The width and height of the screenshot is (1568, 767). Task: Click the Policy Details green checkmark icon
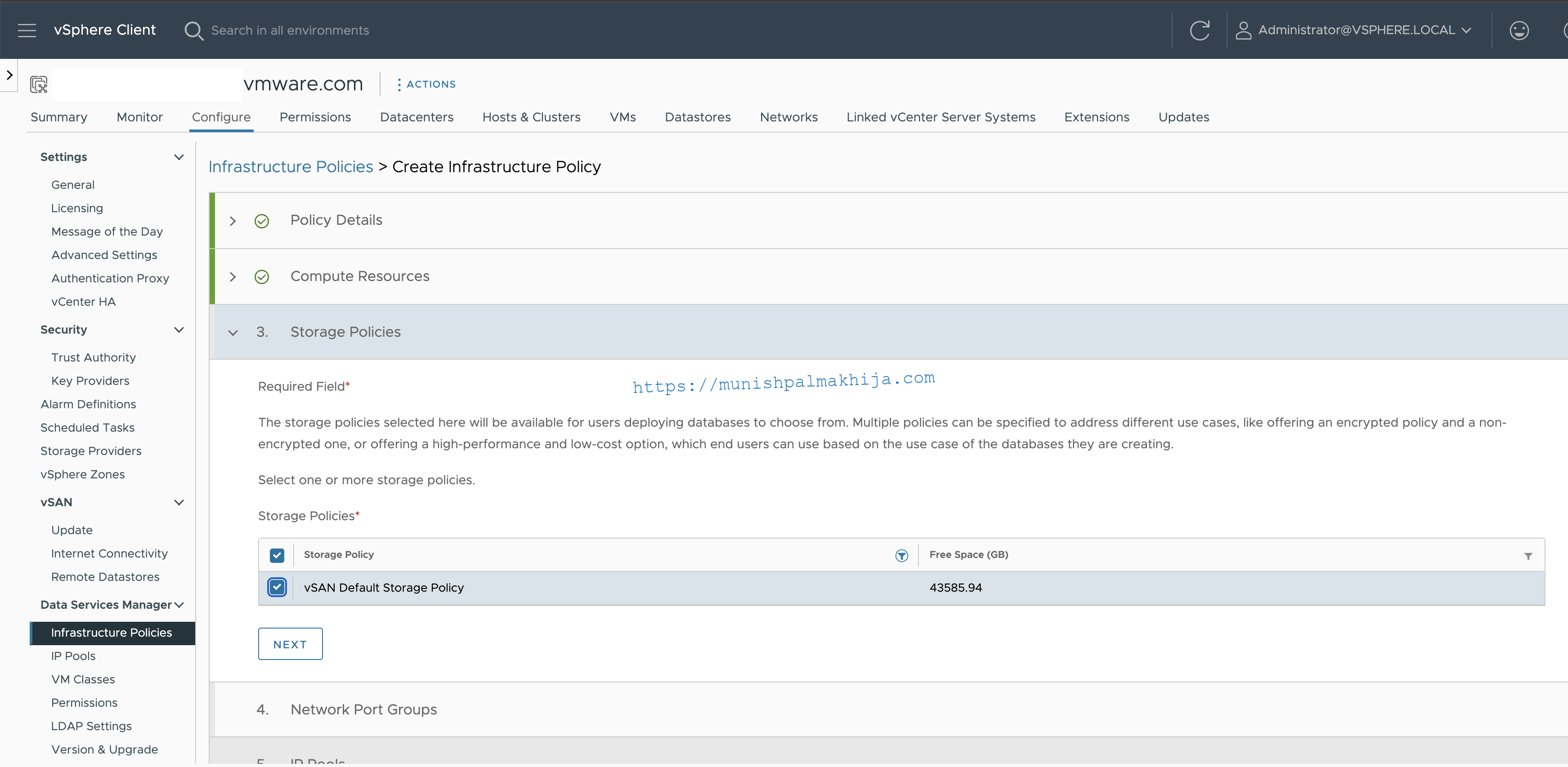point(262,221)
